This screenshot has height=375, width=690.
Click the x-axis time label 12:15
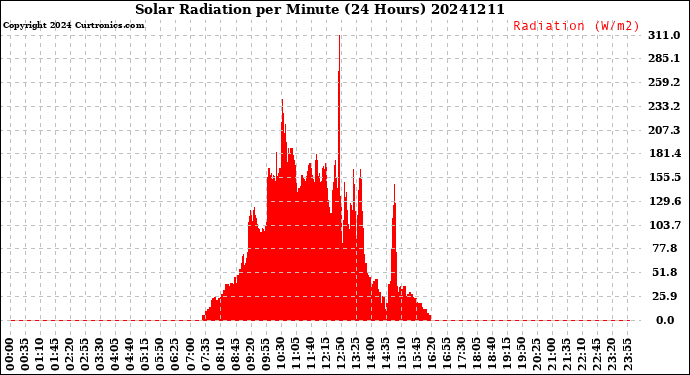(x=325, y=355)
